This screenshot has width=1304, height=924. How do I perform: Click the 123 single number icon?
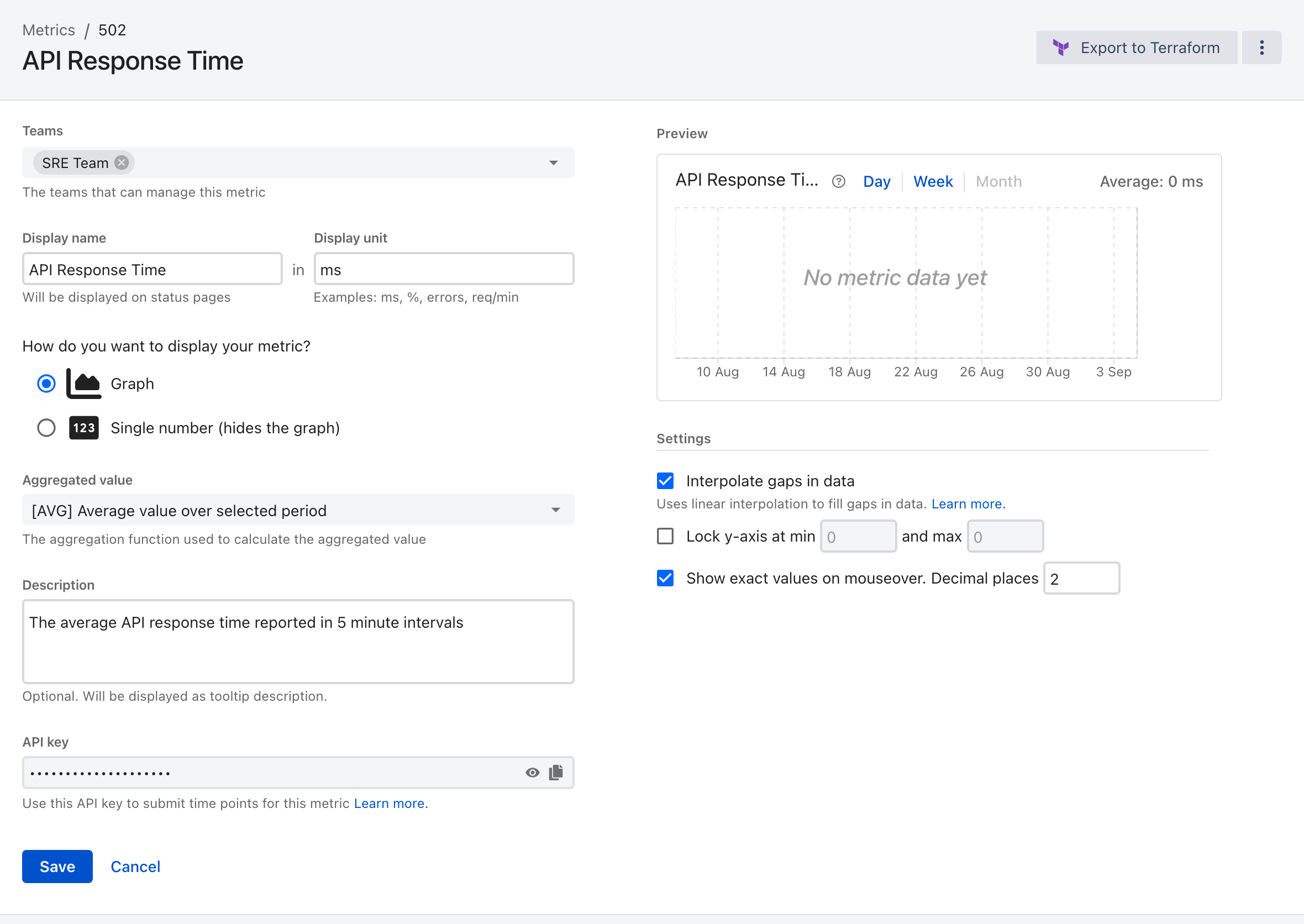pos(83,428)
